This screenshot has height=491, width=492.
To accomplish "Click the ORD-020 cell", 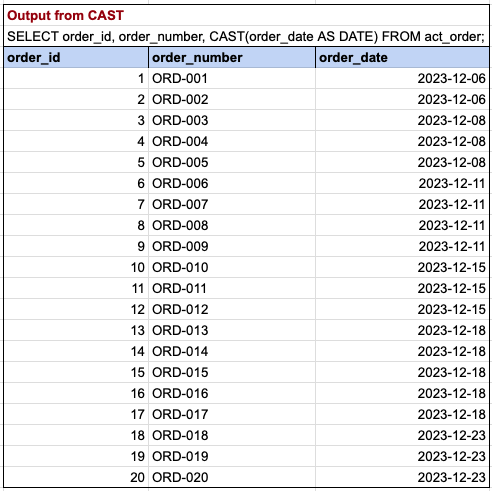I will (x=232, y=477).
